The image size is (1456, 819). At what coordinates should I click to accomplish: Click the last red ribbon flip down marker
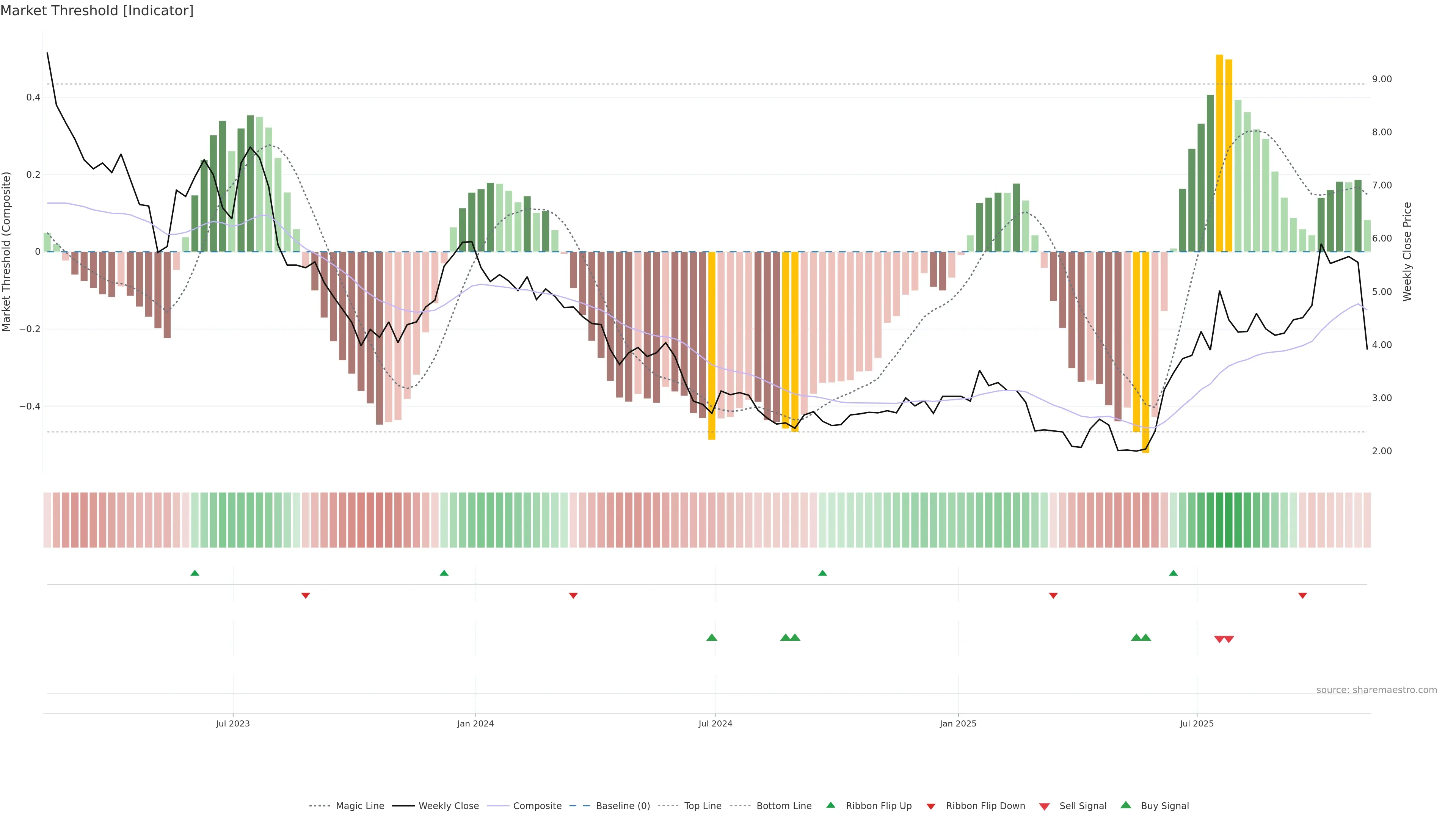(1302, 596)
